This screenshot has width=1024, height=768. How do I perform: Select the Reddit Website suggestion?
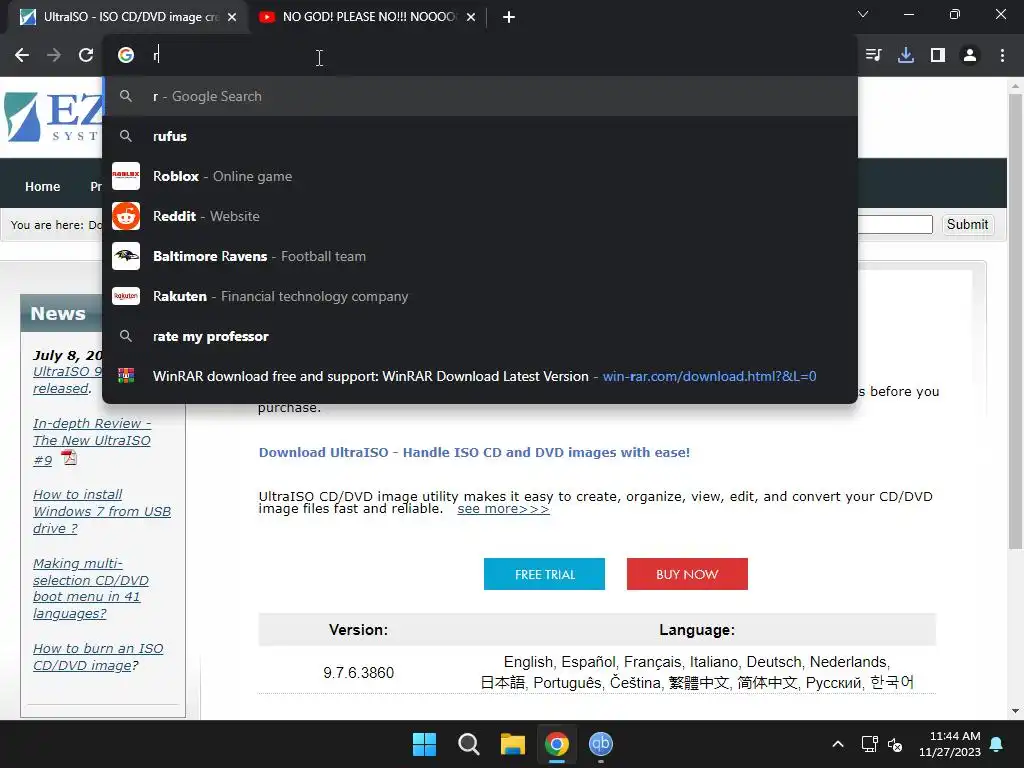click(x=479, y=216)
